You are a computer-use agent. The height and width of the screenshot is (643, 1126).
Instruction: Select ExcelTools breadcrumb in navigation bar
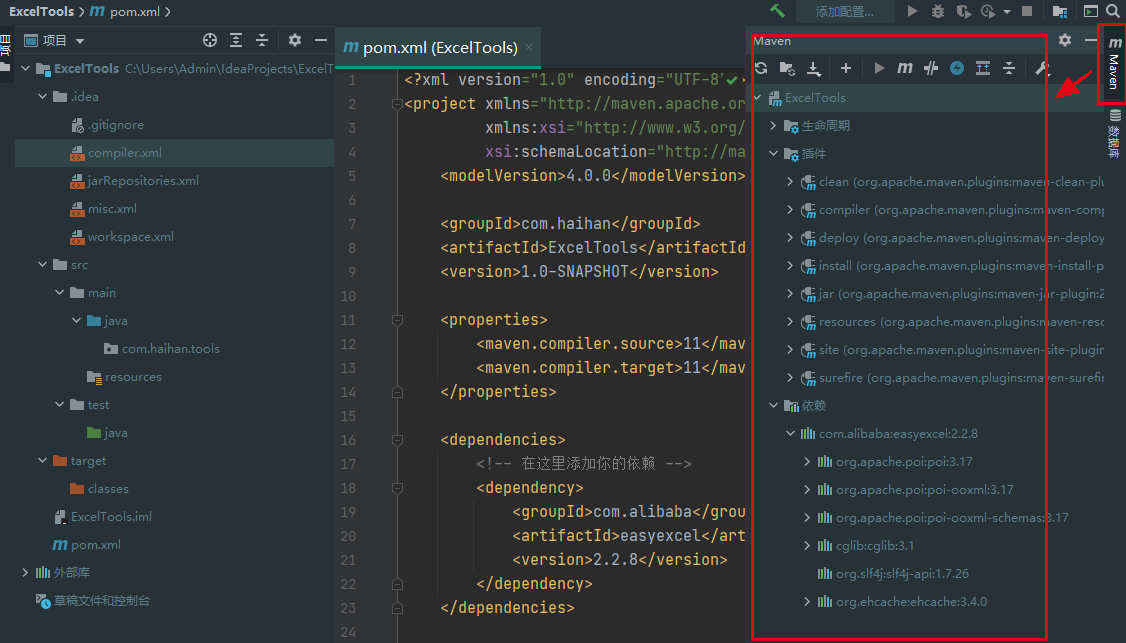41,11
